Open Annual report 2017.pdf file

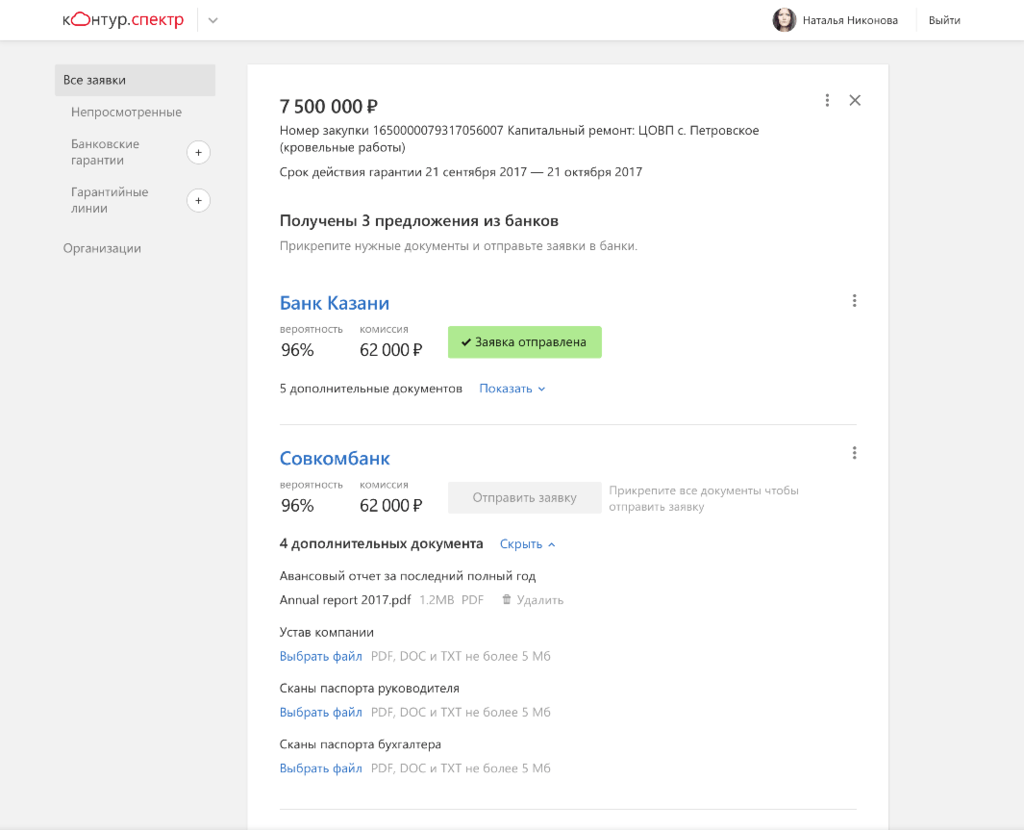click(345, 600)
